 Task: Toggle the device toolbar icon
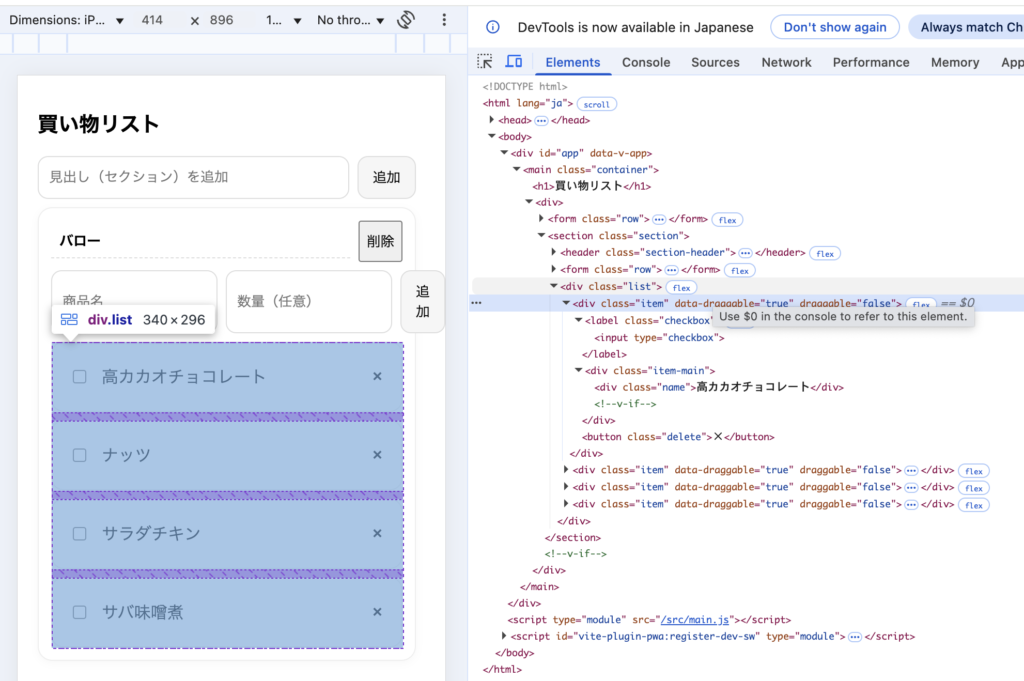click(x=514, y=62)
